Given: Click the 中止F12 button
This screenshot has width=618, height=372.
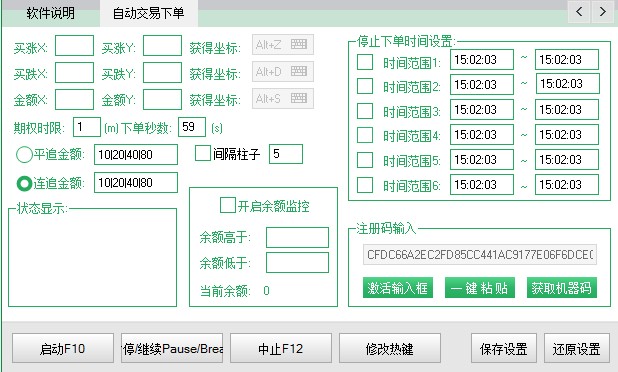Looking at the screenshot, I should pos(281,348).
